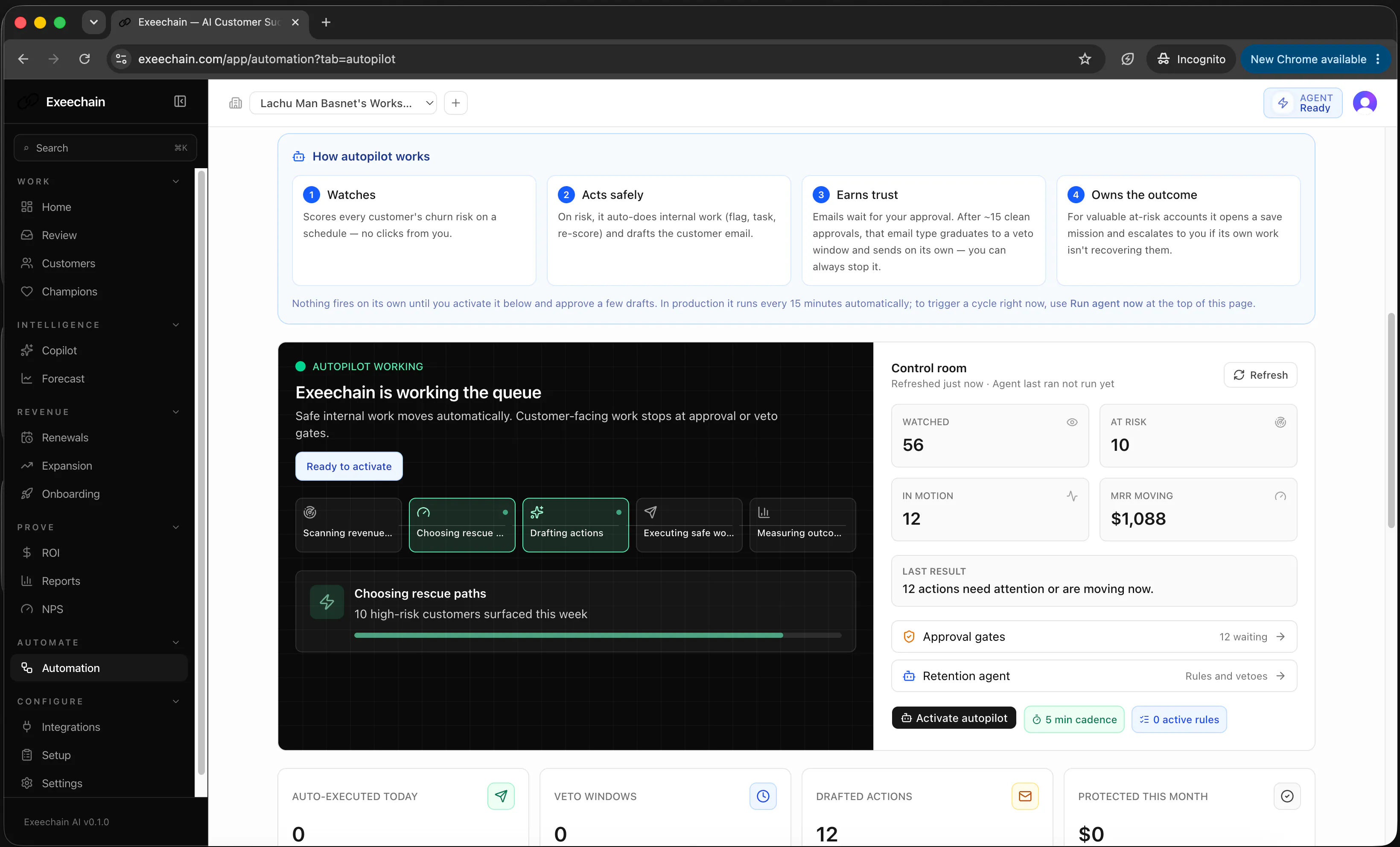
Task: Open Review in the sidebar
Action: click(99, 235)
